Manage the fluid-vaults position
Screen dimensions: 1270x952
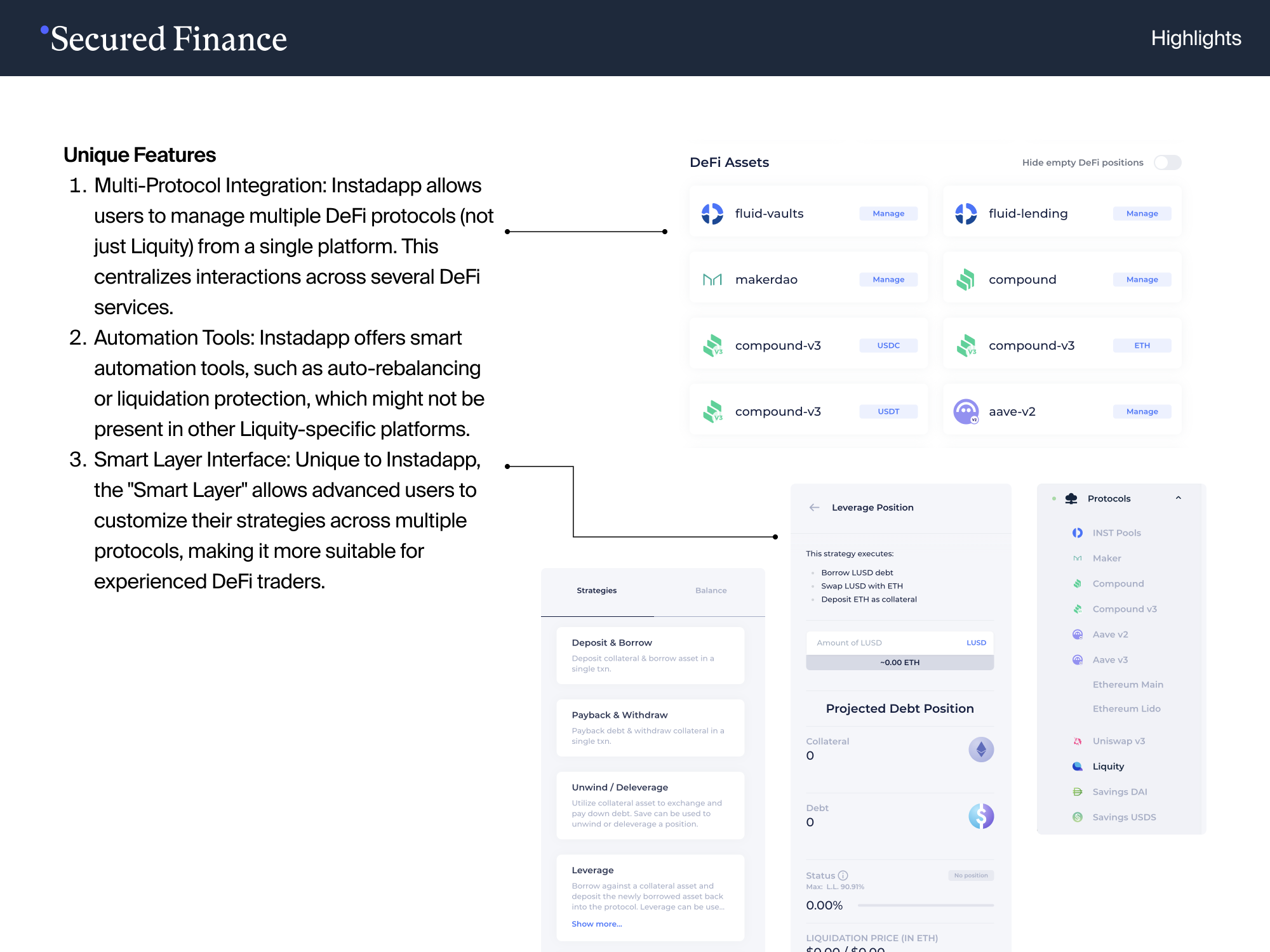pyautogui.click(x=888, y=214)
